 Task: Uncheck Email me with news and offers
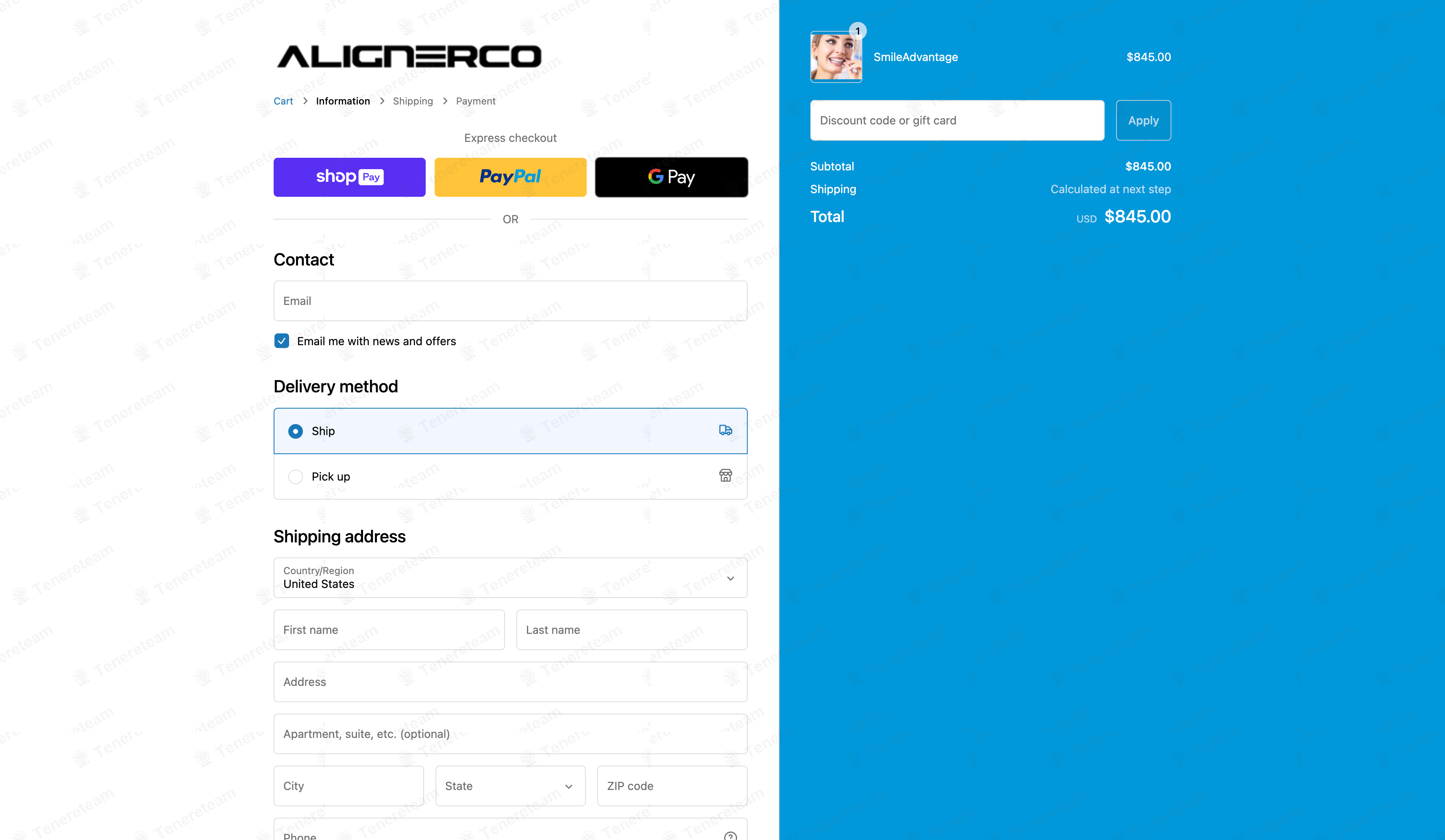pyautogui.click(x=281, y=341)
